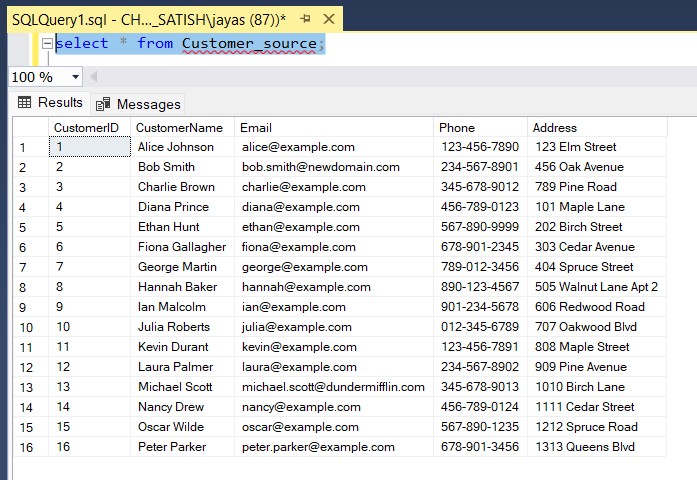Viewport: 697px width, 480px height.
Task: Select the 505 Walnut Lane Apt 2 cell
Action: 597,287
